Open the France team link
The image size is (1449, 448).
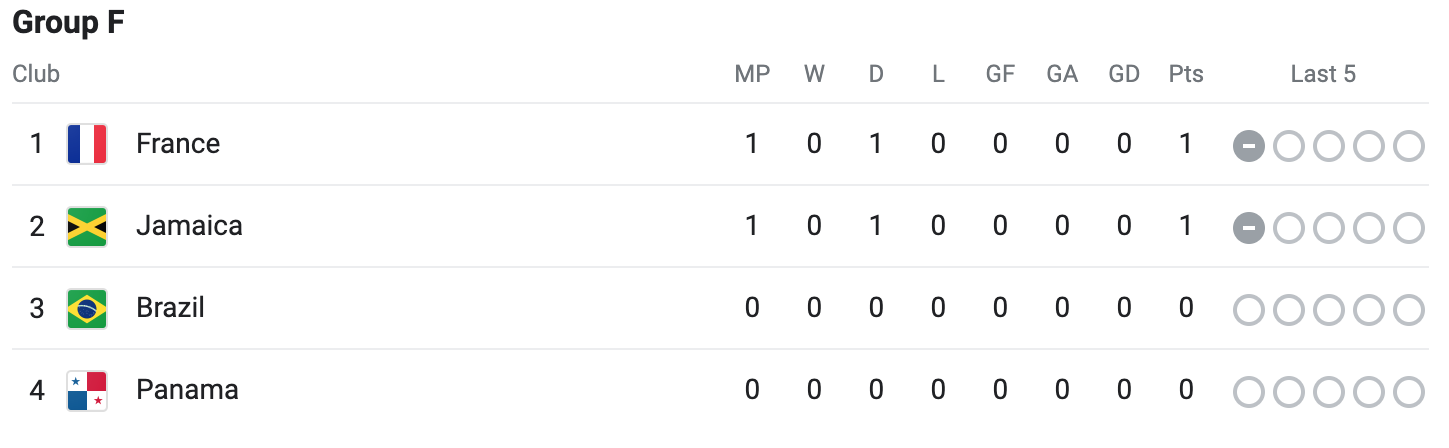coord(178,144)
